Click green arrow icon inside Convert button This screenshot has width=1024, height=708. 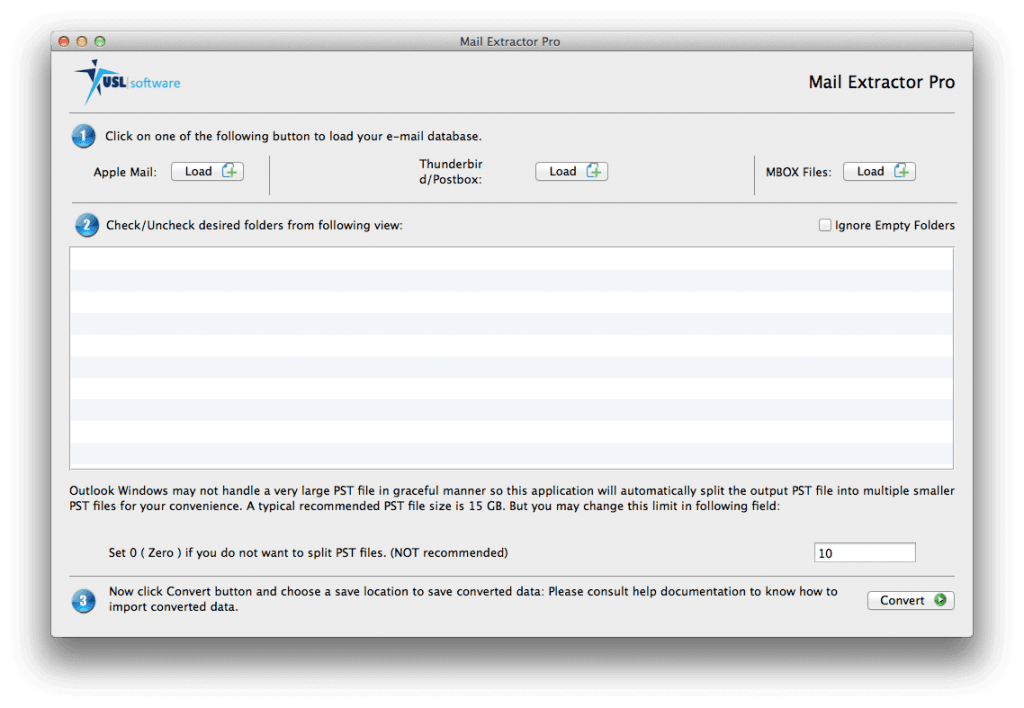pos(938,600)
